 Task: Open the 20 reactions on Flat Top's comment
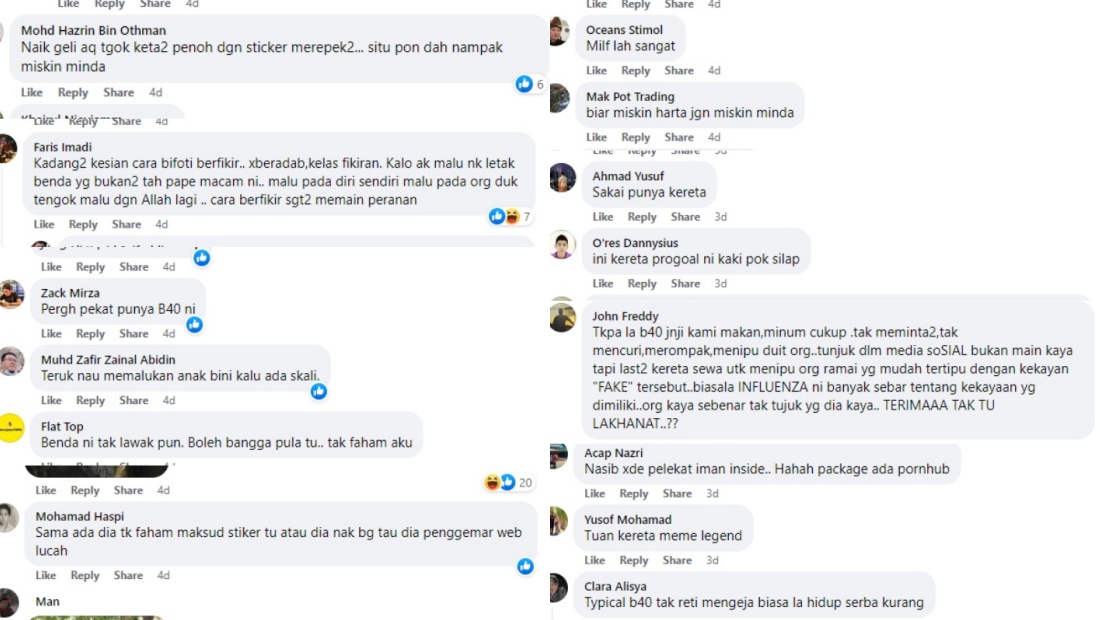(508, 483)
